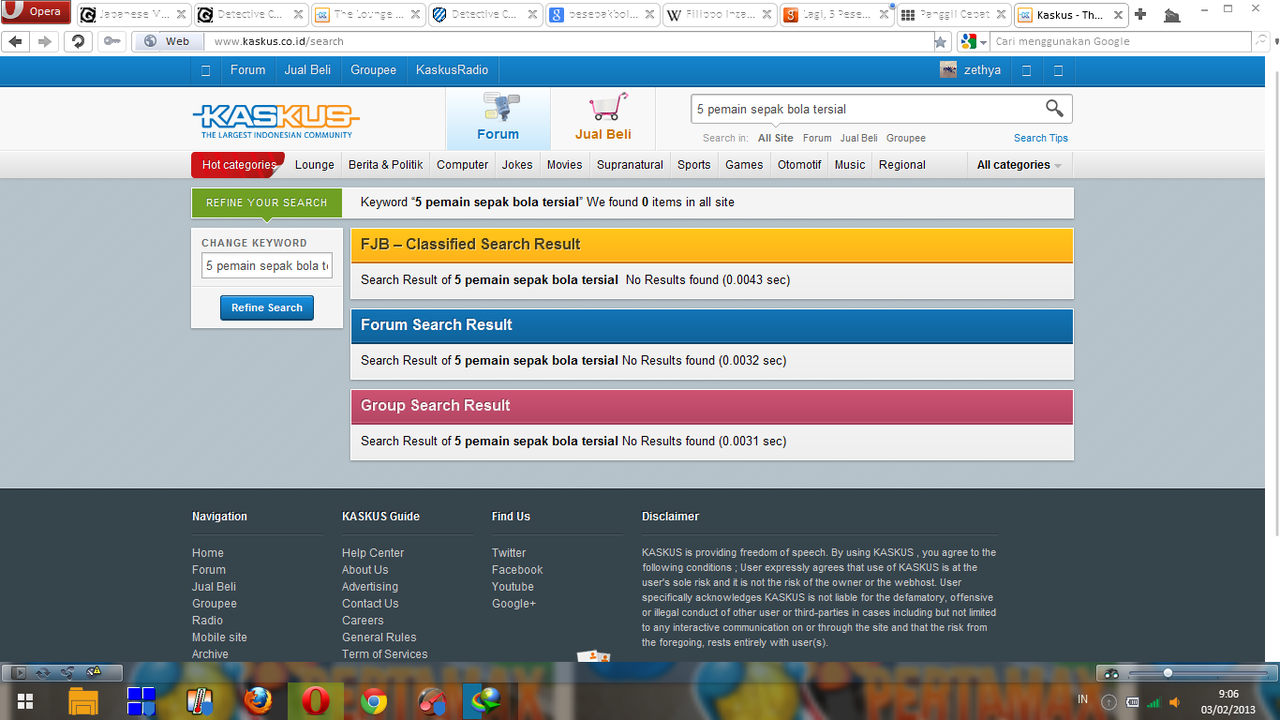The width and height of the screenshot is (1280, 720).
Task: Open Hot categories menu
Action: pos(238,165)
